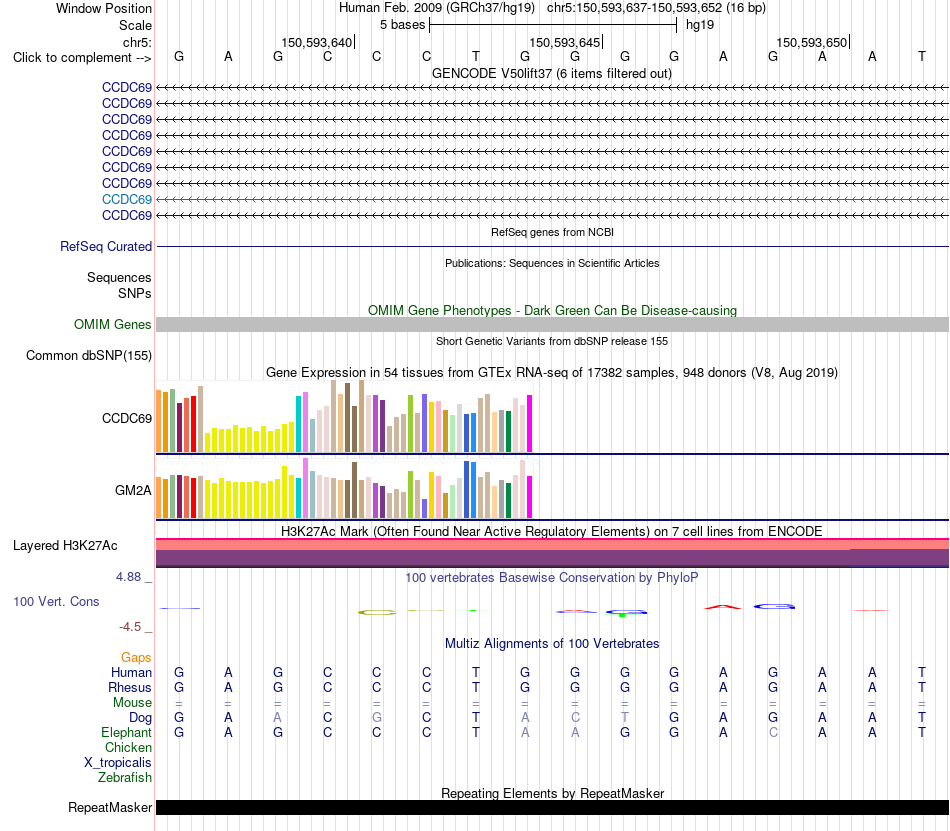Click the RefSeq Curated intron line
This screenshot has width=950, height=831.
point(552,247)
